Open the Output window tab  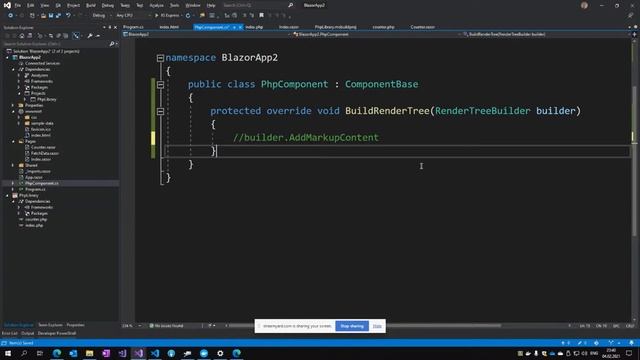(28, 333)
